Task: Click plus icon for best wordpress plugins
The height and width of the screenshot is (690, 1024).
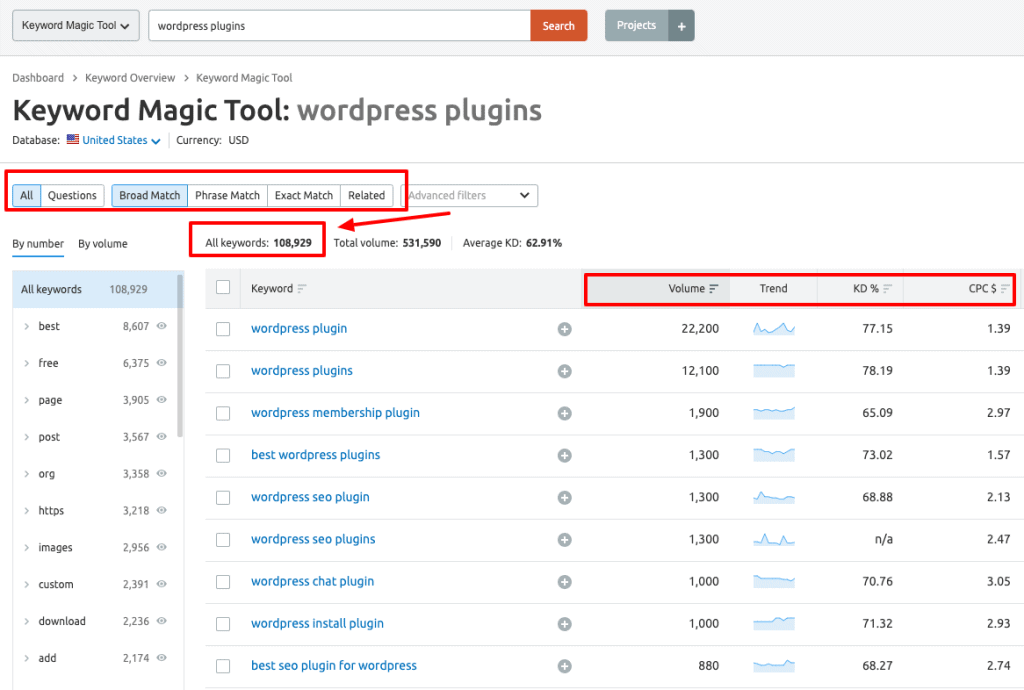Action: (565, 456)
